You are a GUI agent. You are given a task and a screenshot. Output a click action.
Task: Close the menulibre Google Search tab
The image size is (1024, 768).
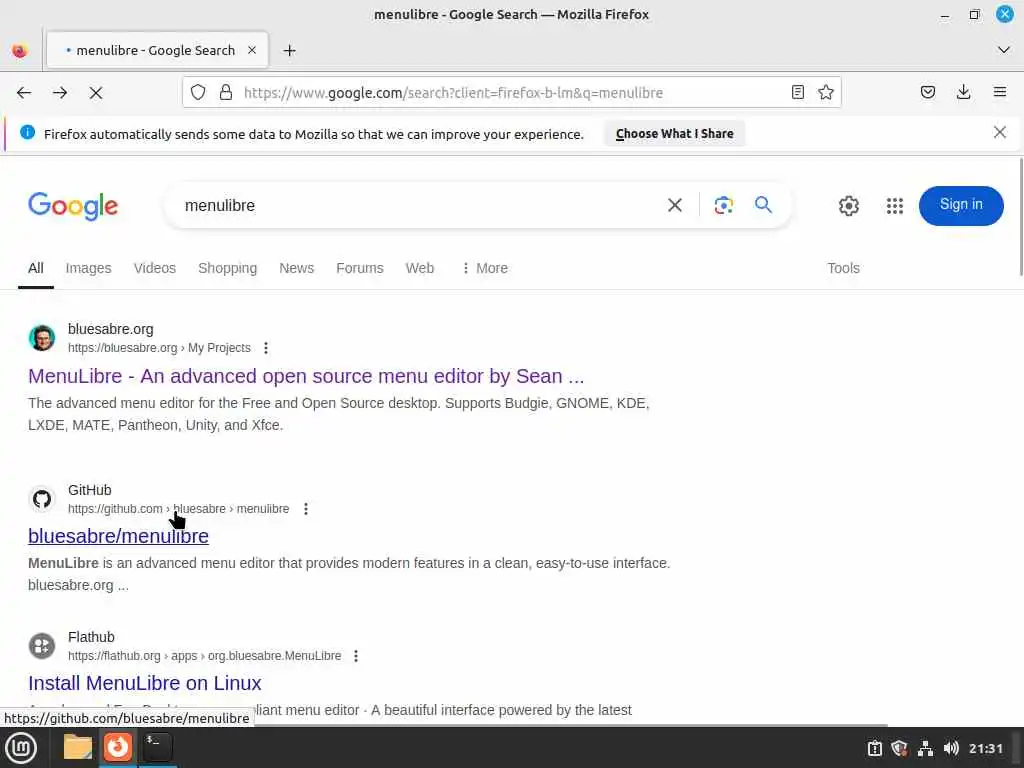pos(252,50)
